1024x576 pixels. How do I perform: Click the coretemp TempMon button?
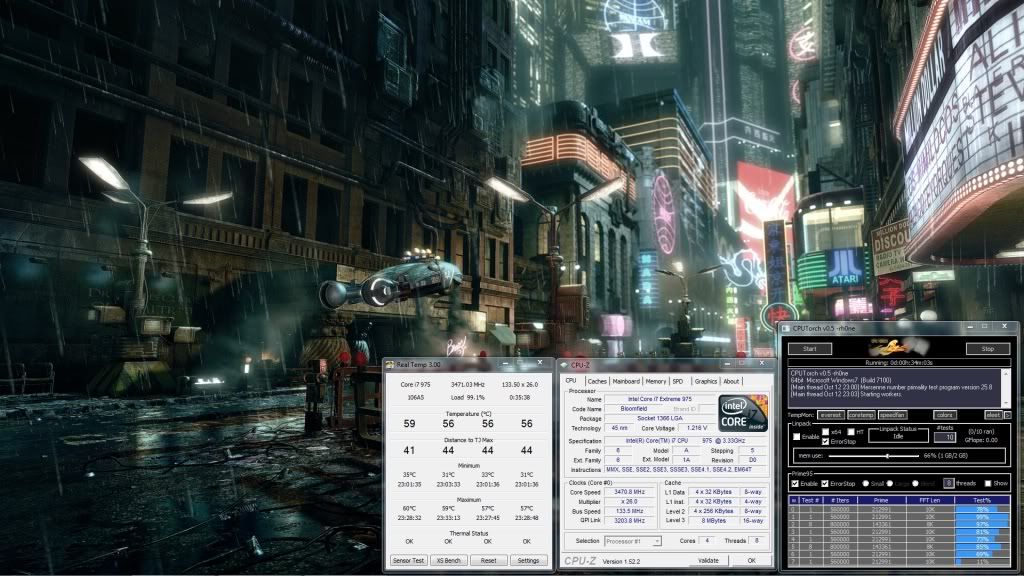[x=861, y=415]
